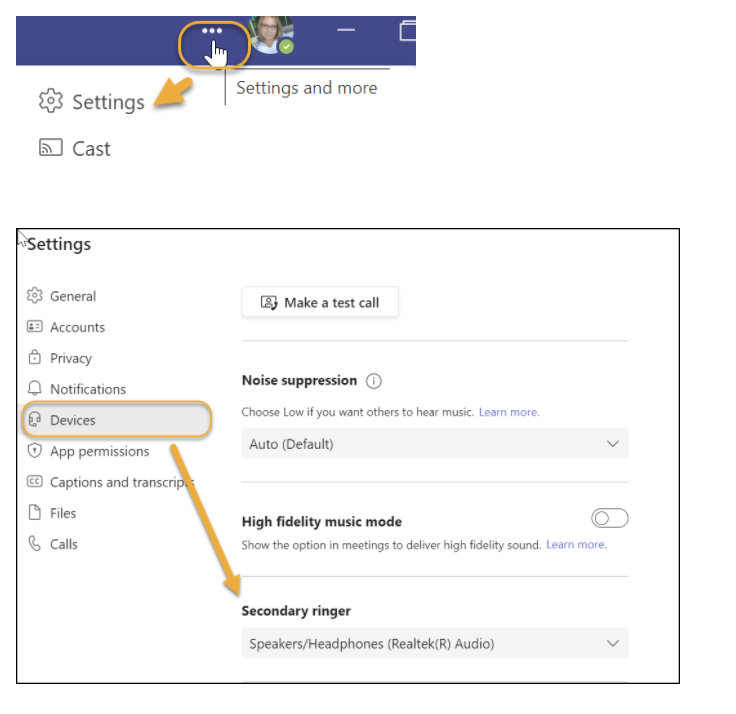Expand the Noise suppression Auto (Default) dropdown
This screenshot has height=714, width=736.
click(434, 444)
